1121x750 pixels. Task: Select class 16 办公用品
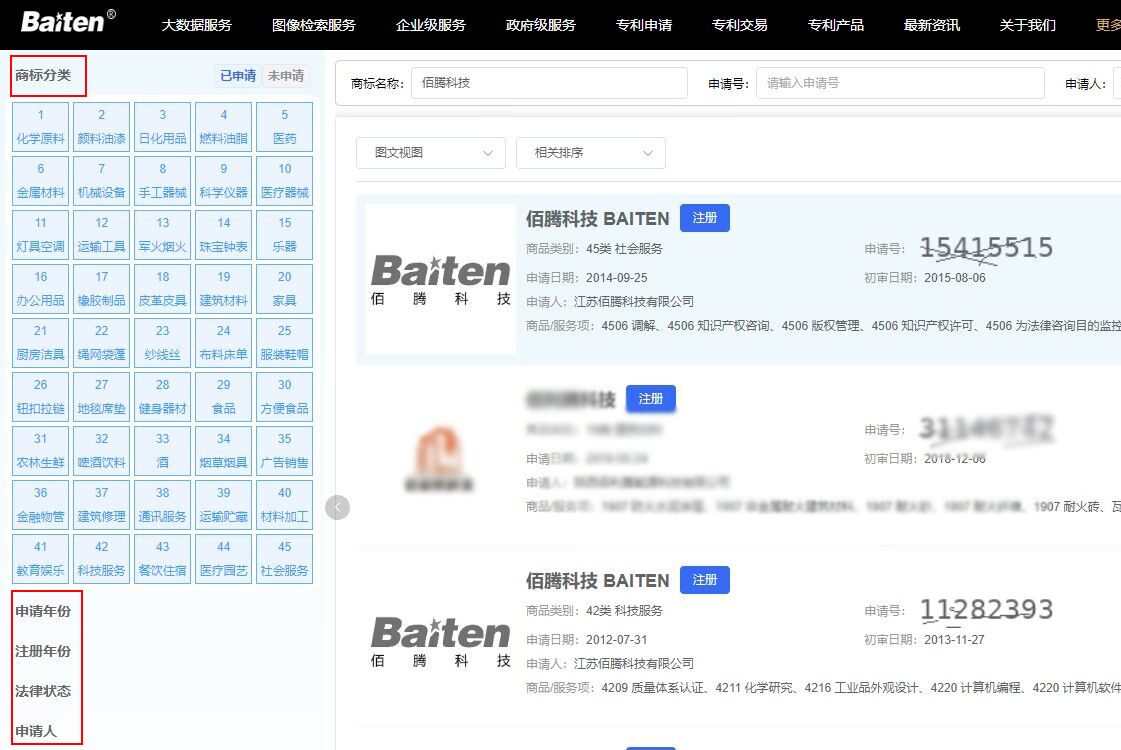[x=41, y=289]
